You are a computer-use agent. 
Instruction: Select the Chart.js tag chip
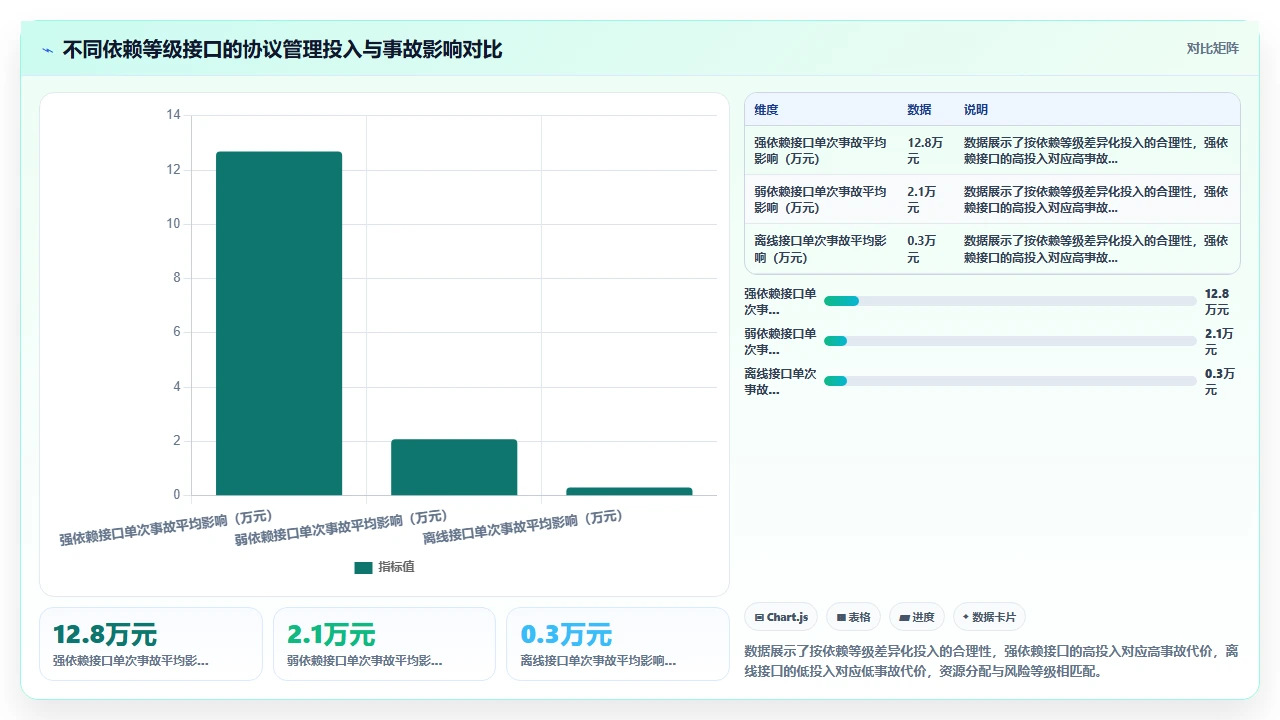coord(782,617)
